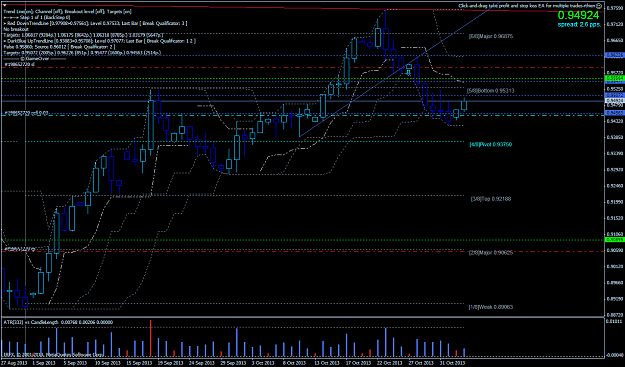Select the '[2/8]Major 0.90625' level label
The width and height of the screenshot is (625, 367).
click(x=491, y=252)
